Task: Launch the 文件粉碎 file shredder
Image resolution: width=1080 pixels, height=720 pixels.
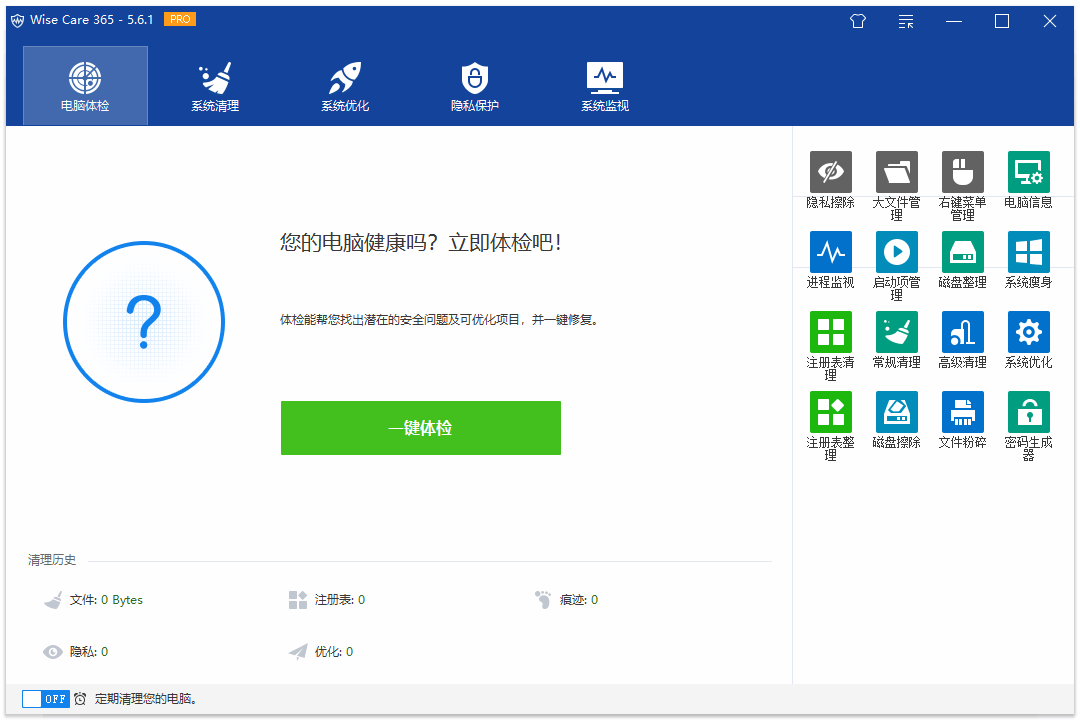Action: click(x=962, y=412)
